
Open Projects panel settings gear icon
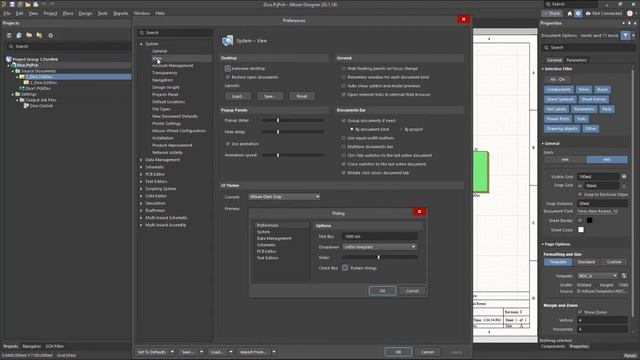(51, 36)
